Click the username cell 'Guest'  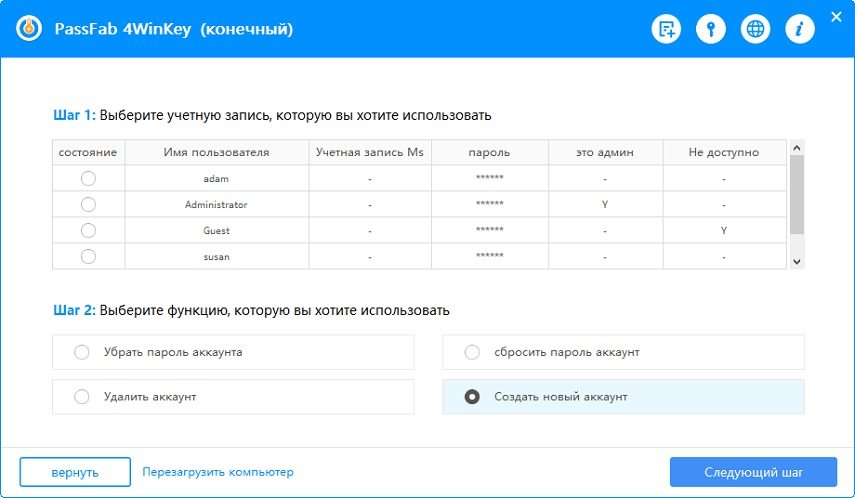[x=216, y=231]
